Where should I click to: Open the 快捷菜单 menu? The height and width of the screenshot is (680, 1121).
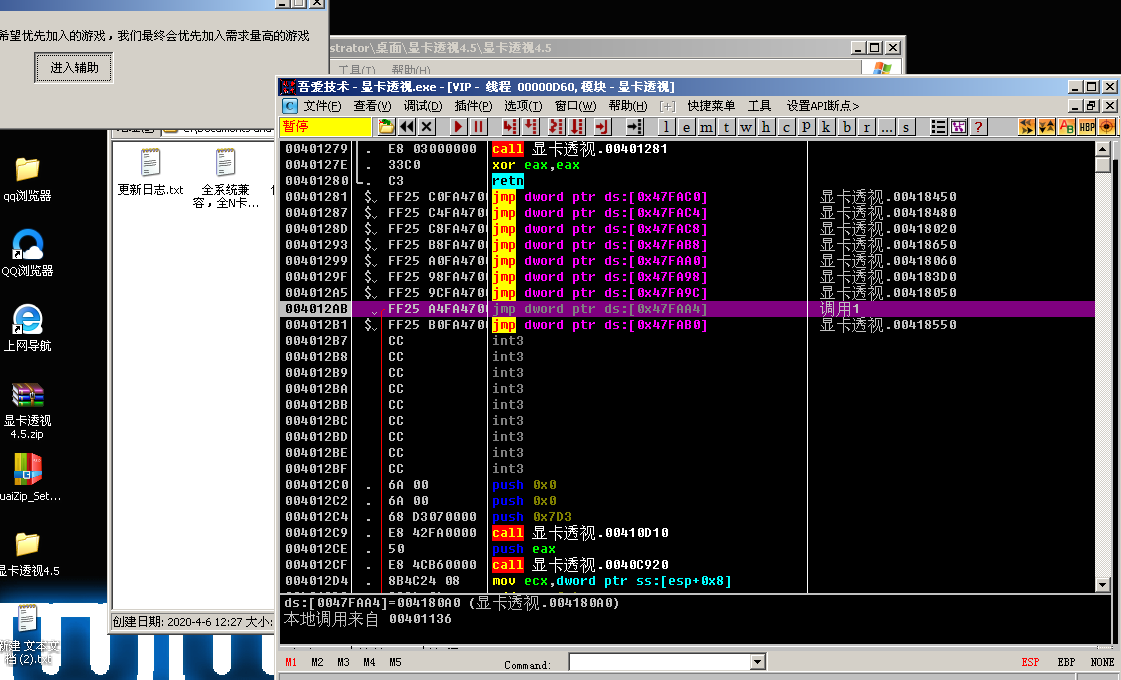[711, 106]
